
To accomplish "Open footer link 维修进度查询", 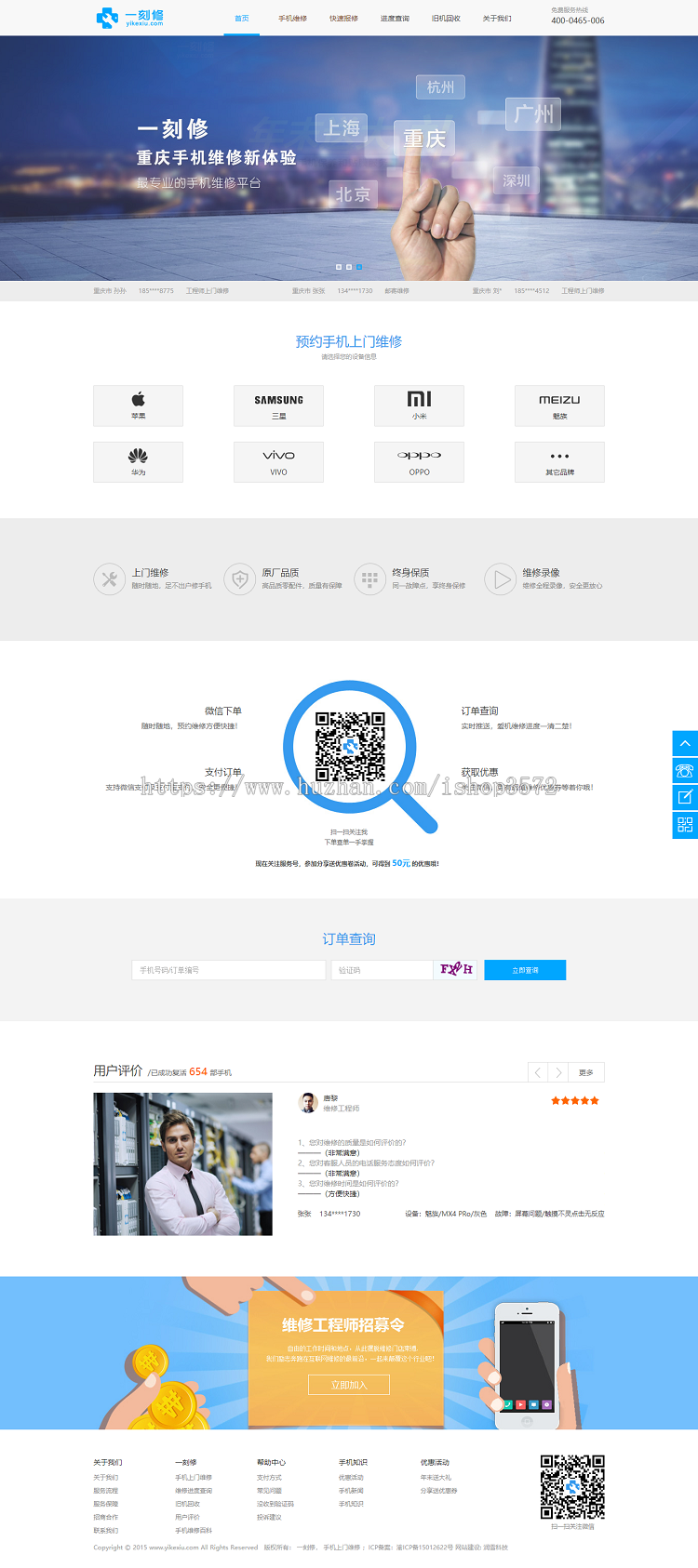I will click(194, 1491).
